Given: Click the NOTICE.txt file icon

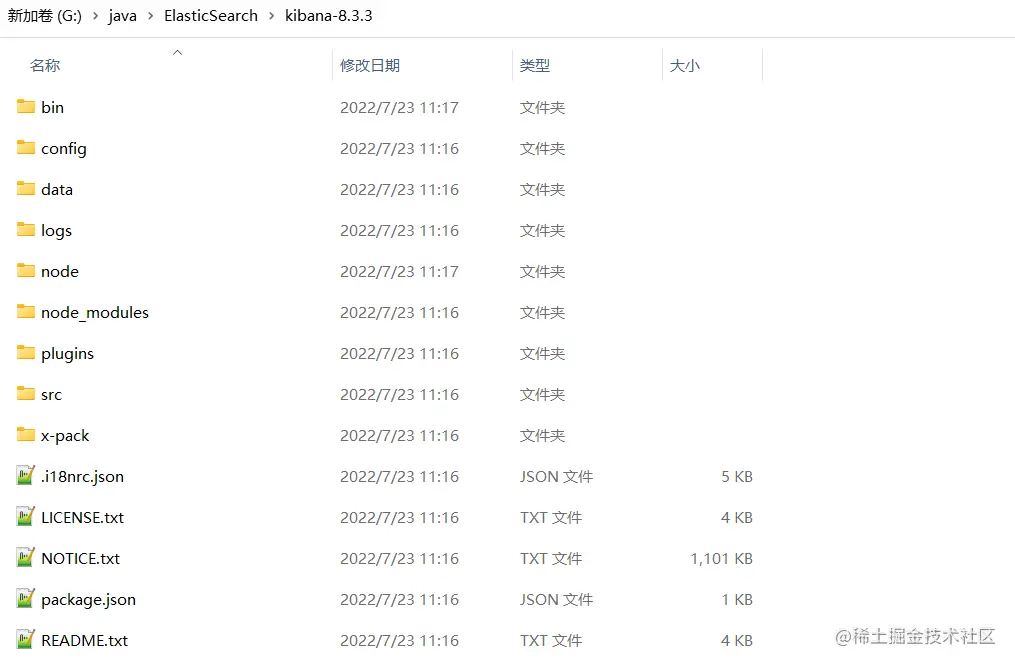Looking at the screenshot, I should pos(25,558).
